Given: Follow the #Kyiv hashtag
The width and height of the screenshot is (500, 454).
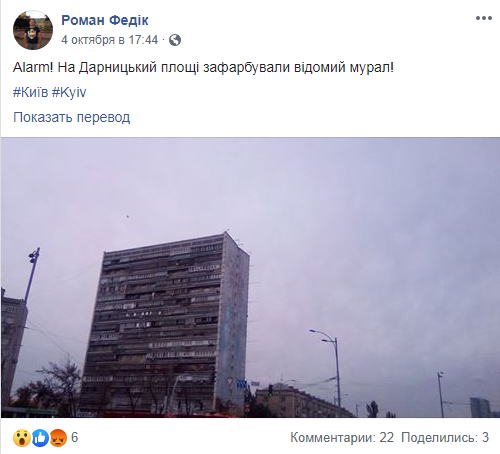Looking at the screenshot, I should coord(69,92).
